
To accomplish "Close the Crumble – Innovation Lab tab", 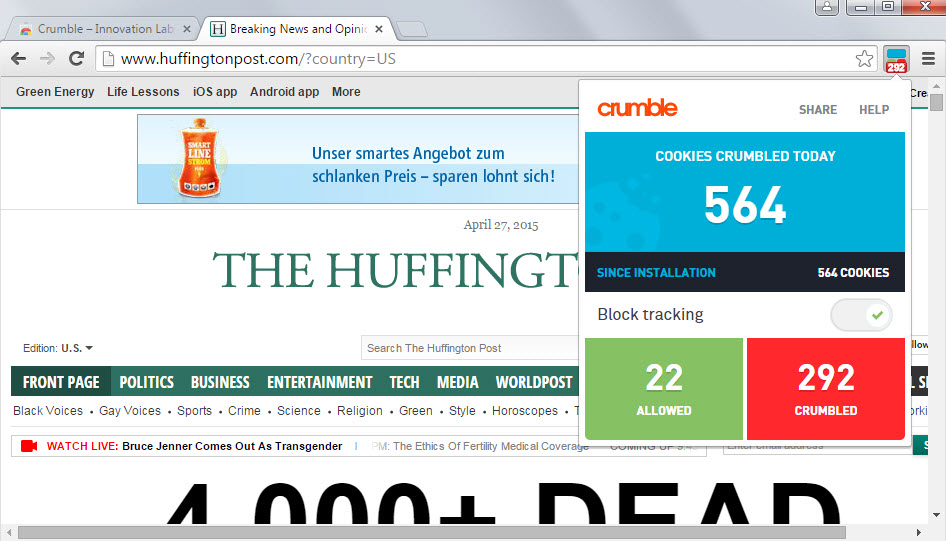I will pos(187,29).
